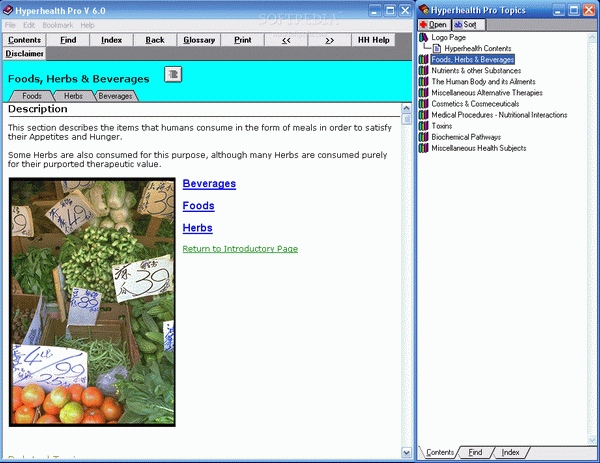Click the Sort button in Topics panel
Screen dimensions: 600x463
tap(465, 24)
